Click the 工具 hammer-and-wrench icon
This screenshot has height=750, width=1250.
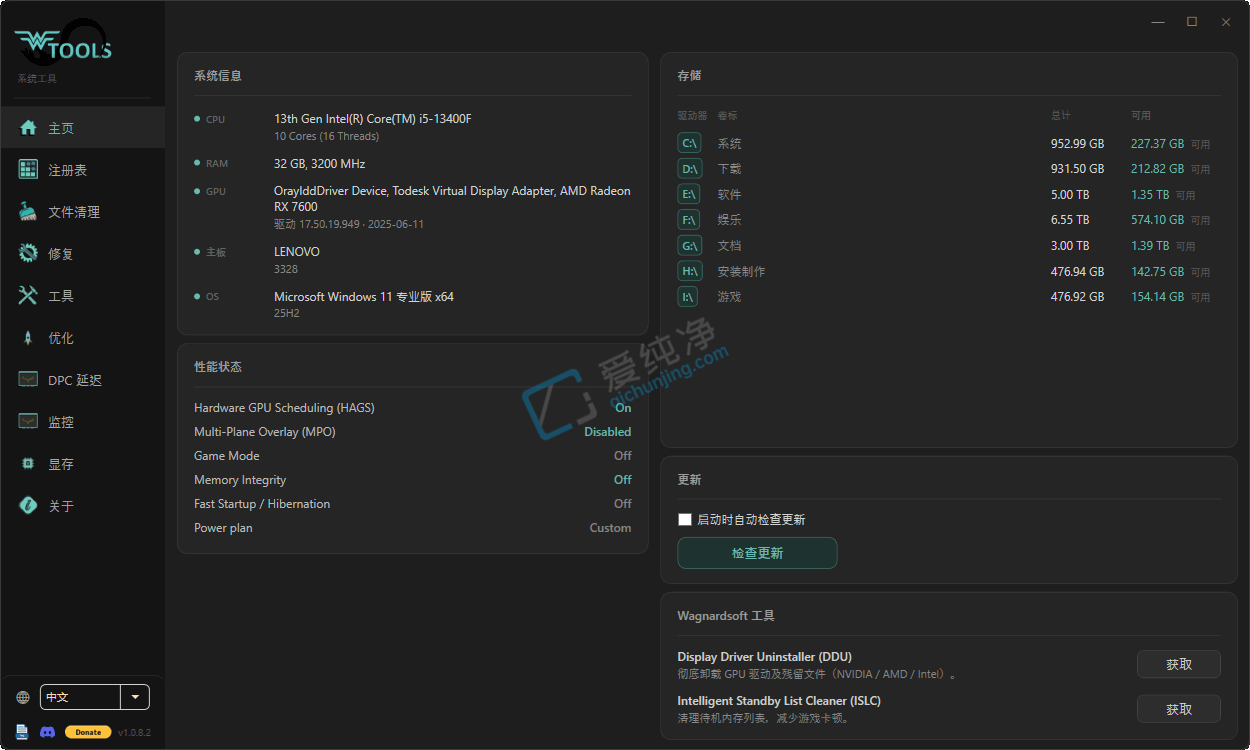click(x=28, y=296)
